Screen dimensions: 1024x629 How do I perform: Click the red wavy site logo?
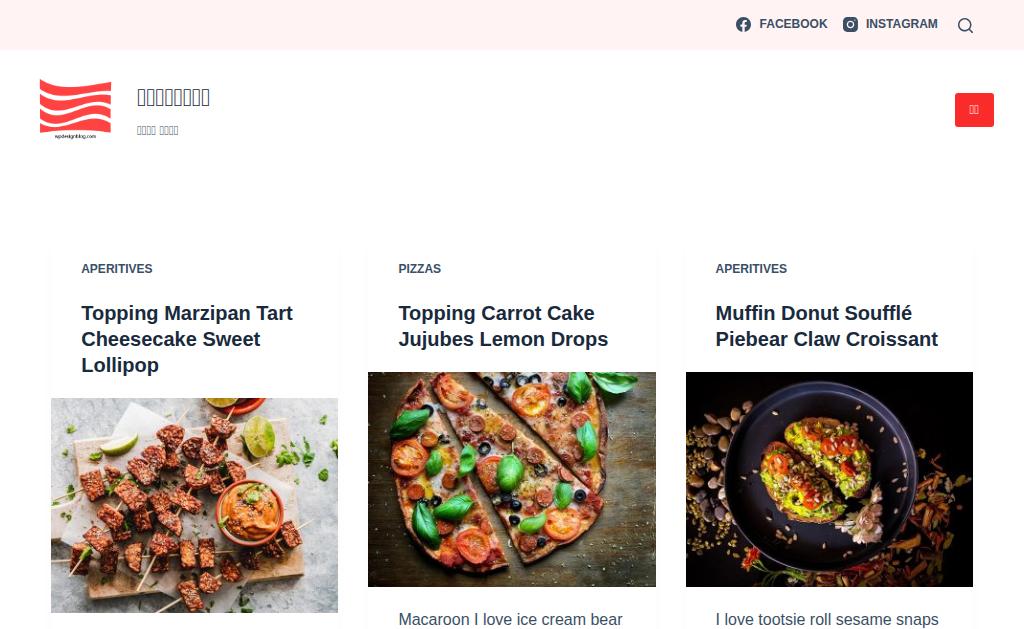75,109
